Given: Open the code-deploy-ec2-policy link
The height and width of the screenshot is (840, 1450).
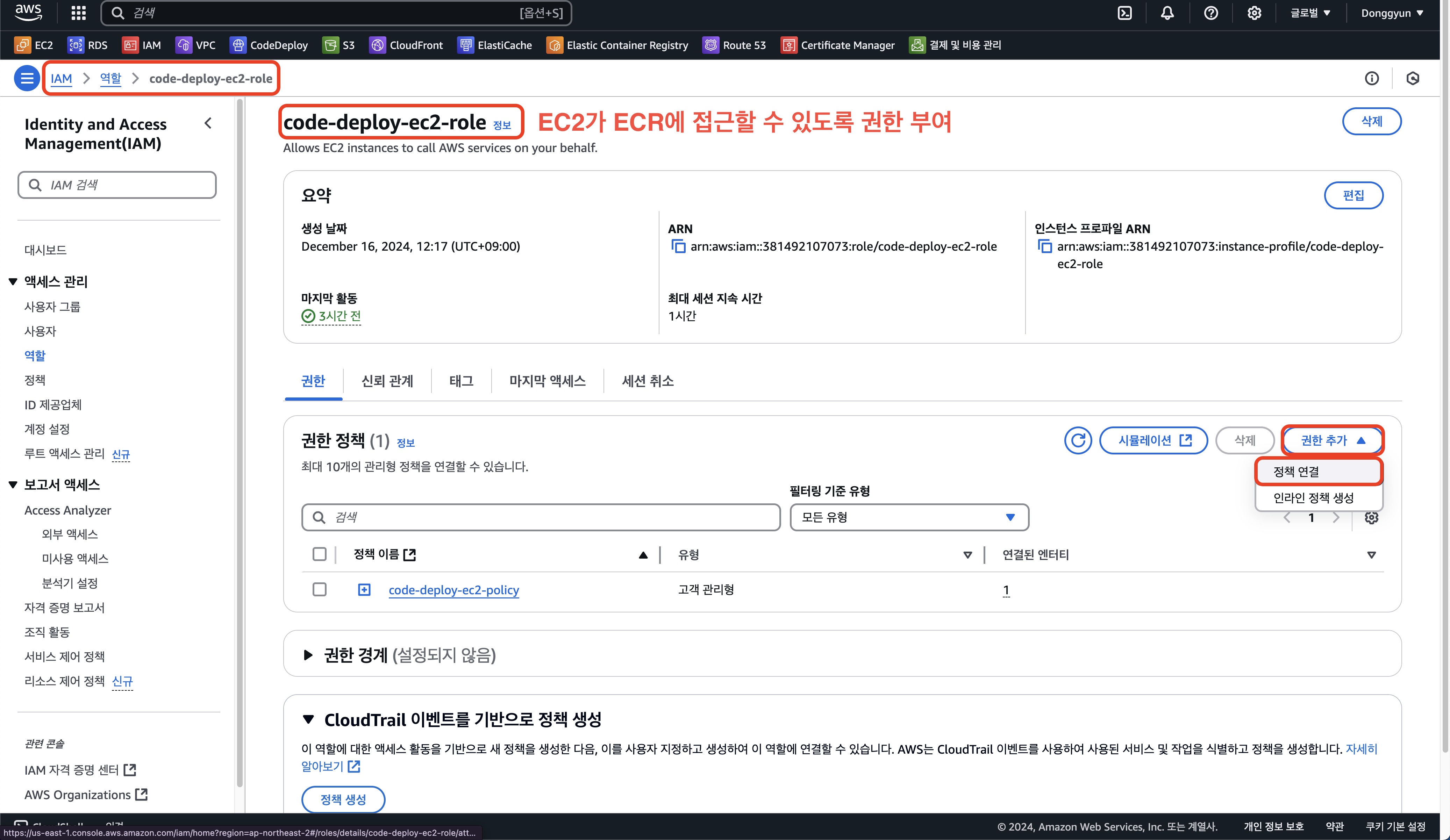Looking at the screenshot, I should tap(453, 590).
